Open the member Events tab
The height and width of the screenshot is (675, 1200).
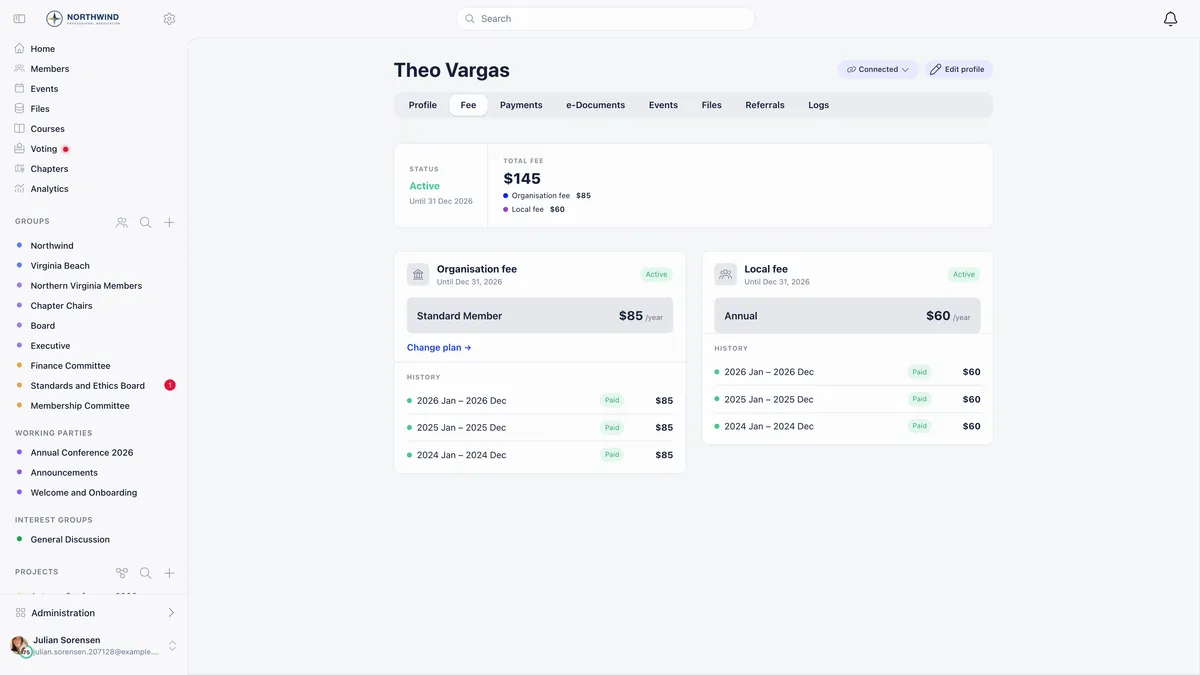tap(663, 105)
